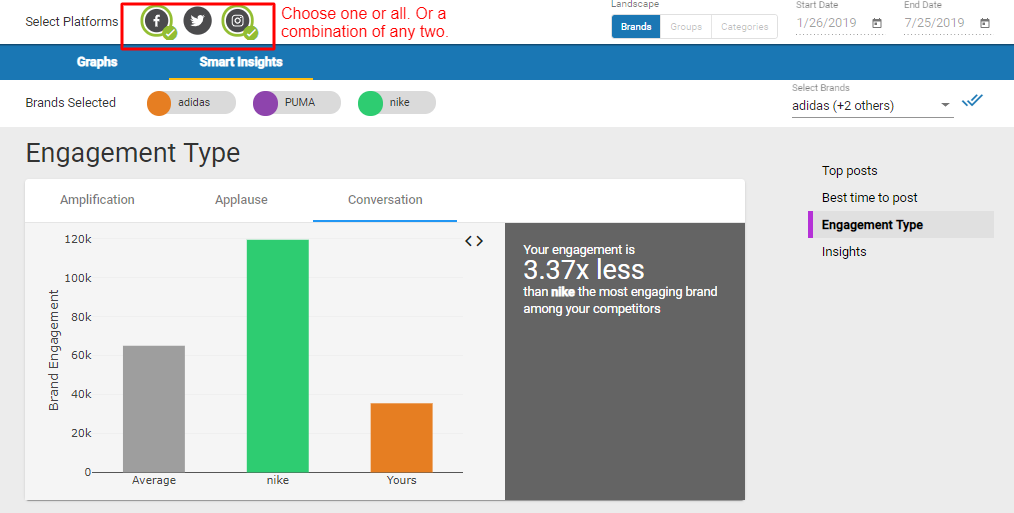Click the green nike bar
This screenshot has height=513, width=1014.
tap(277, 356)
